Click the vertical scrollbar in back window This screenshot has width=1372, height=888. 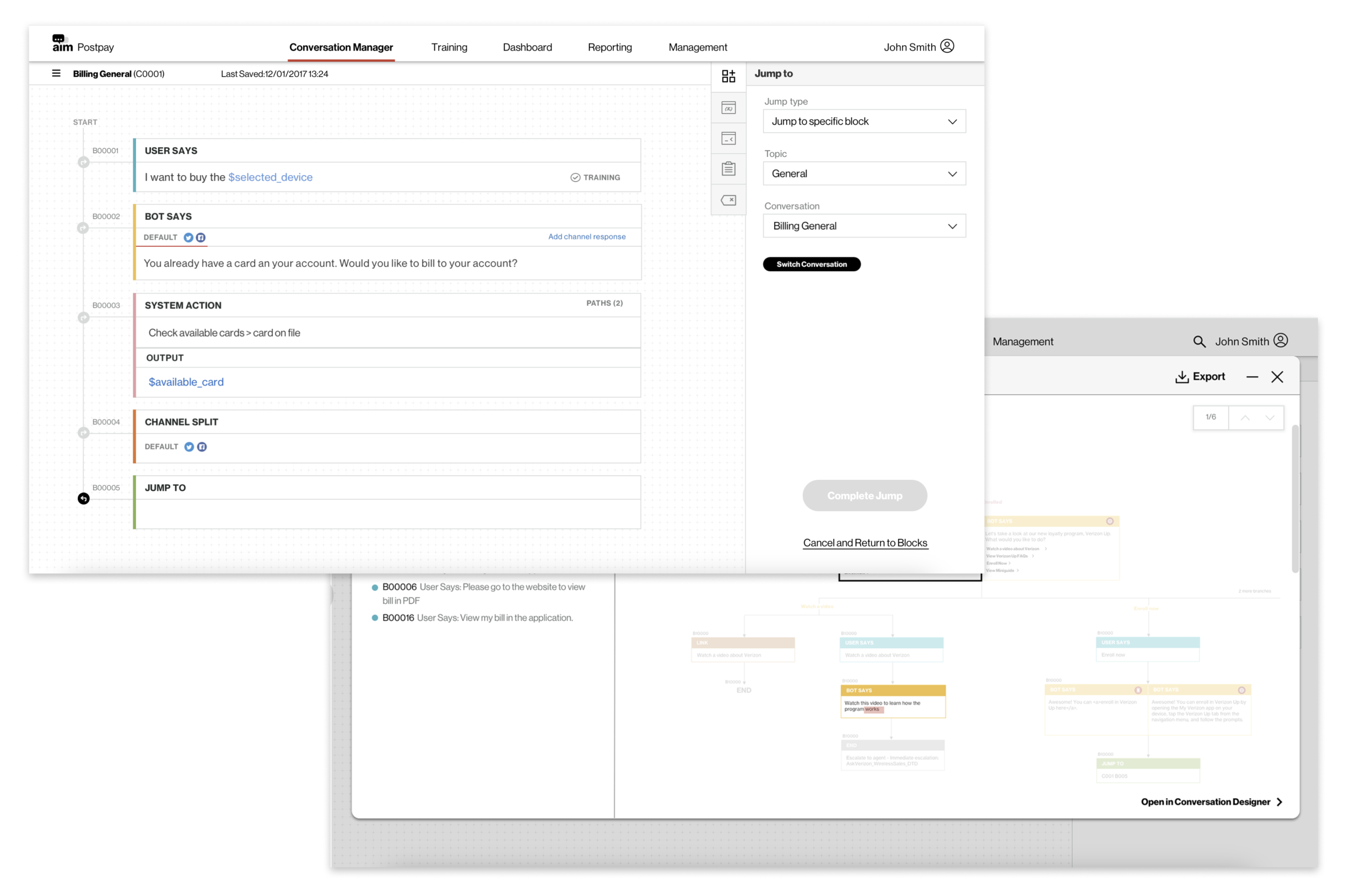point(1295,499)
